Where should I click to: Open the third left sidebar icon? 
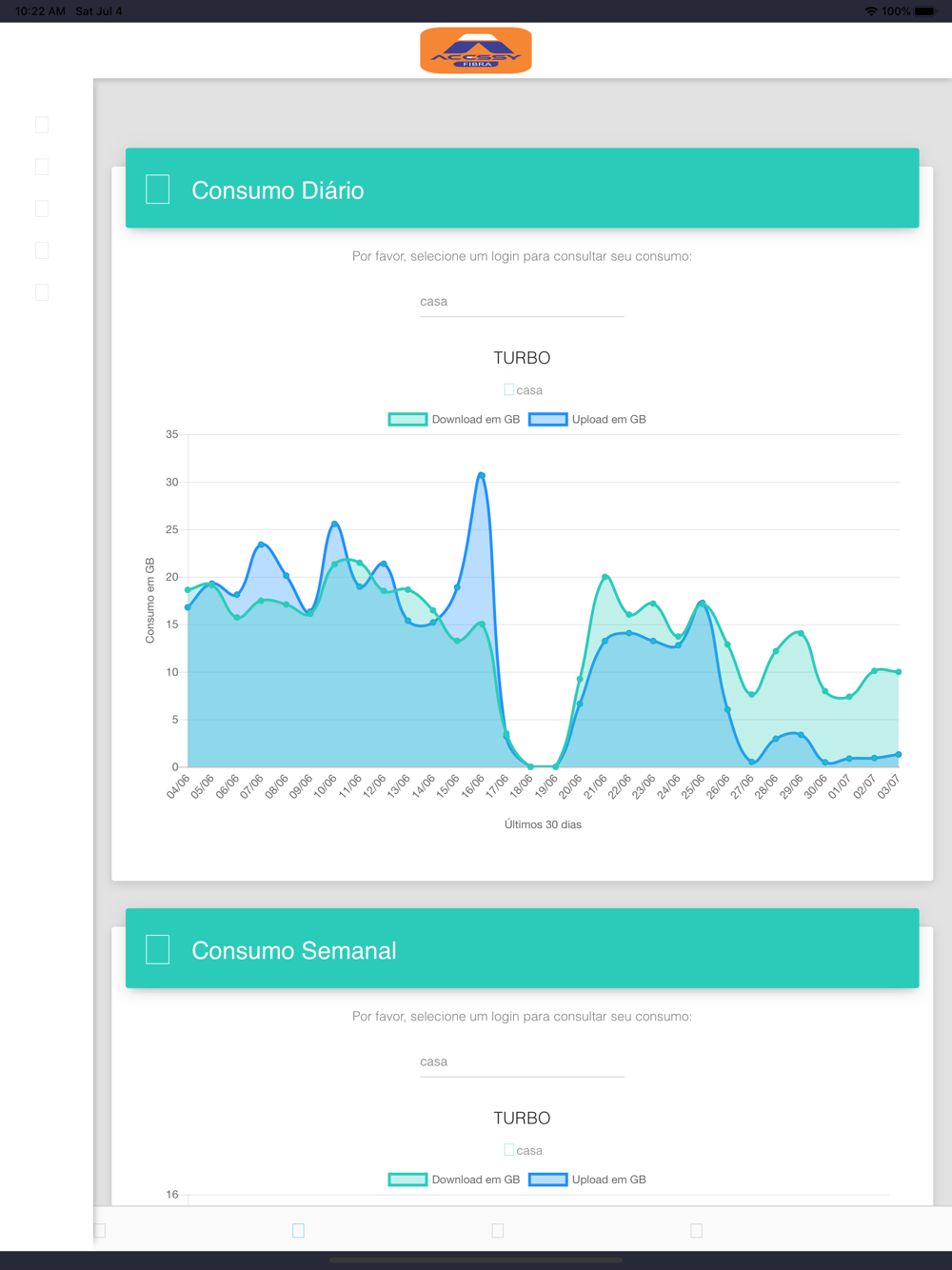(42, 208)
